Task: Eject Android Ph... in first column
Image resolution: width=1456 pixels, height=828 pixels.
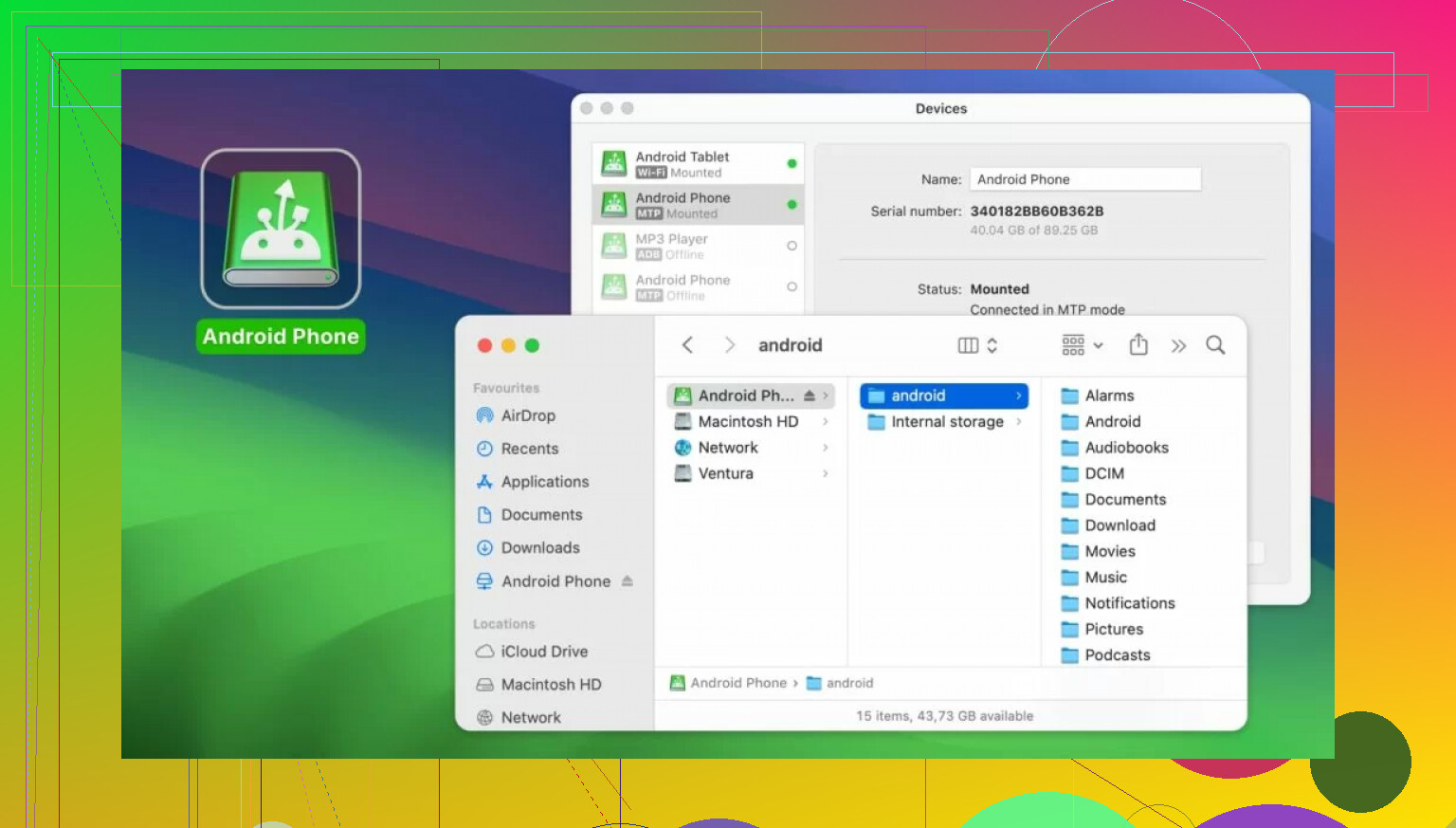Action: (810, 396)
